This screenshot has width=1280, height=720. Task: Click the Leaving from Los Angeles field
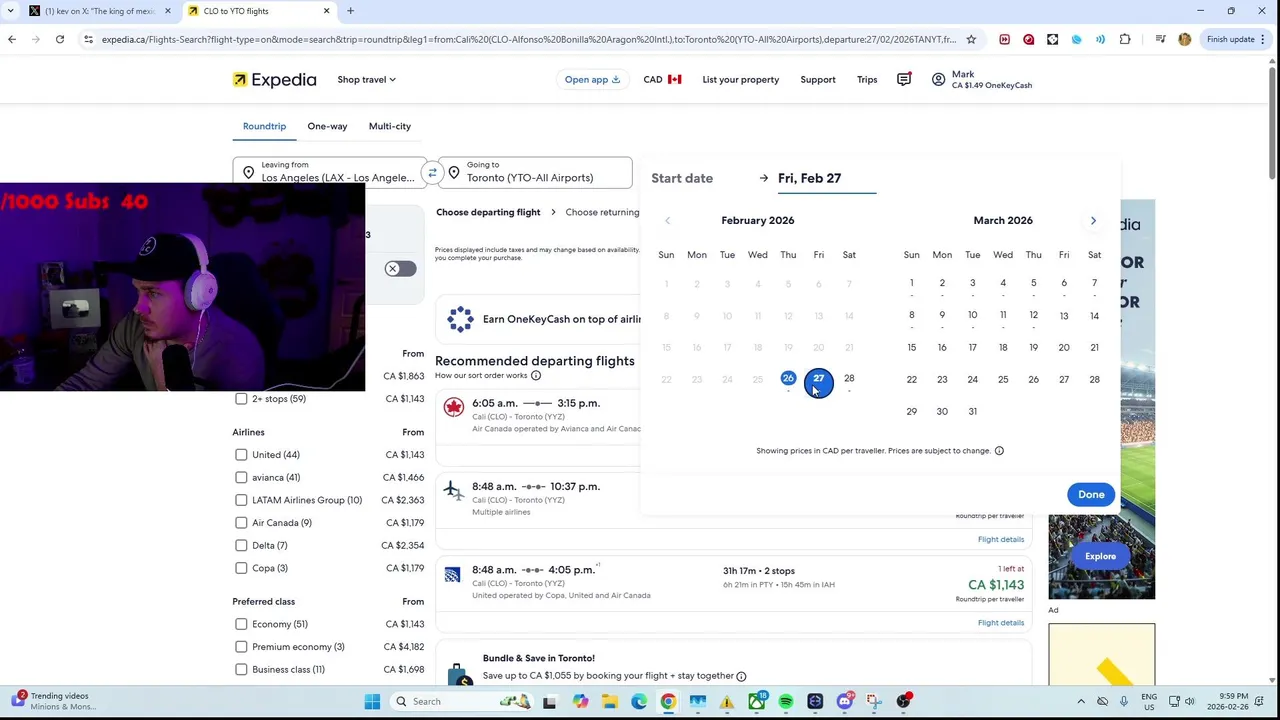tap(330, 173)
